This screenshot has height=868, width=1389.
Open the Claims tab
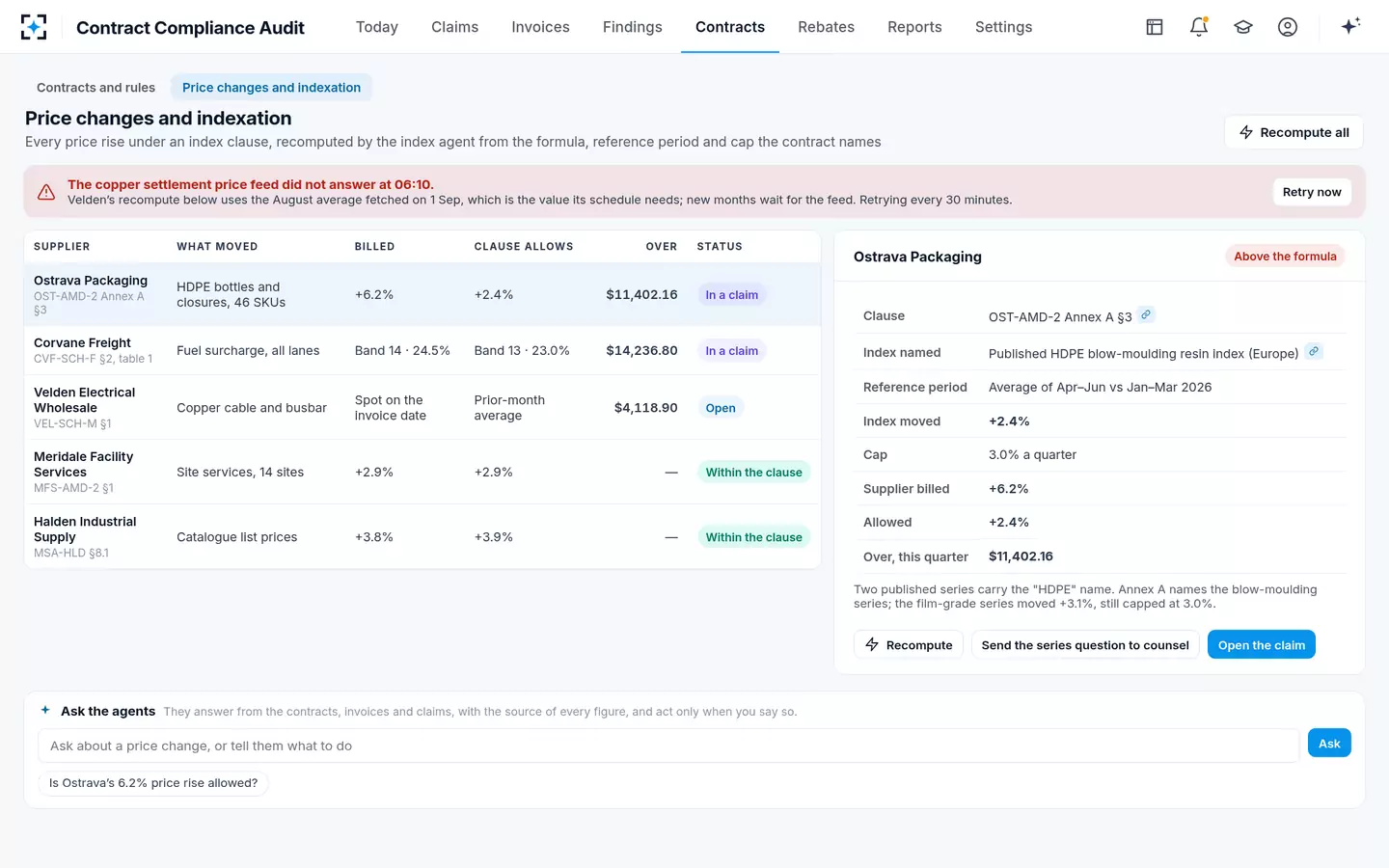coord(455,27)
